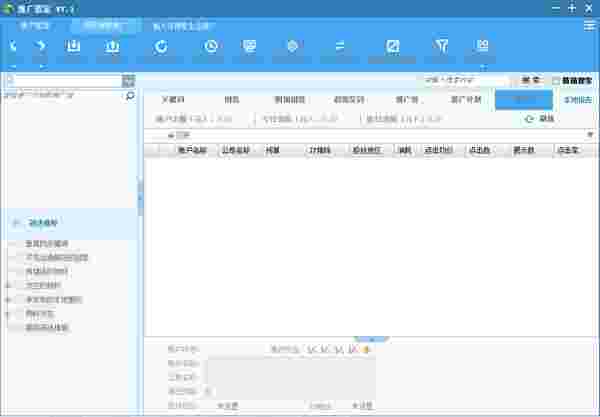This screenshot has width=600, height=417.
Task: Collapse the bottom details panel using the blue handle
Action: click(x=371, y=339)
